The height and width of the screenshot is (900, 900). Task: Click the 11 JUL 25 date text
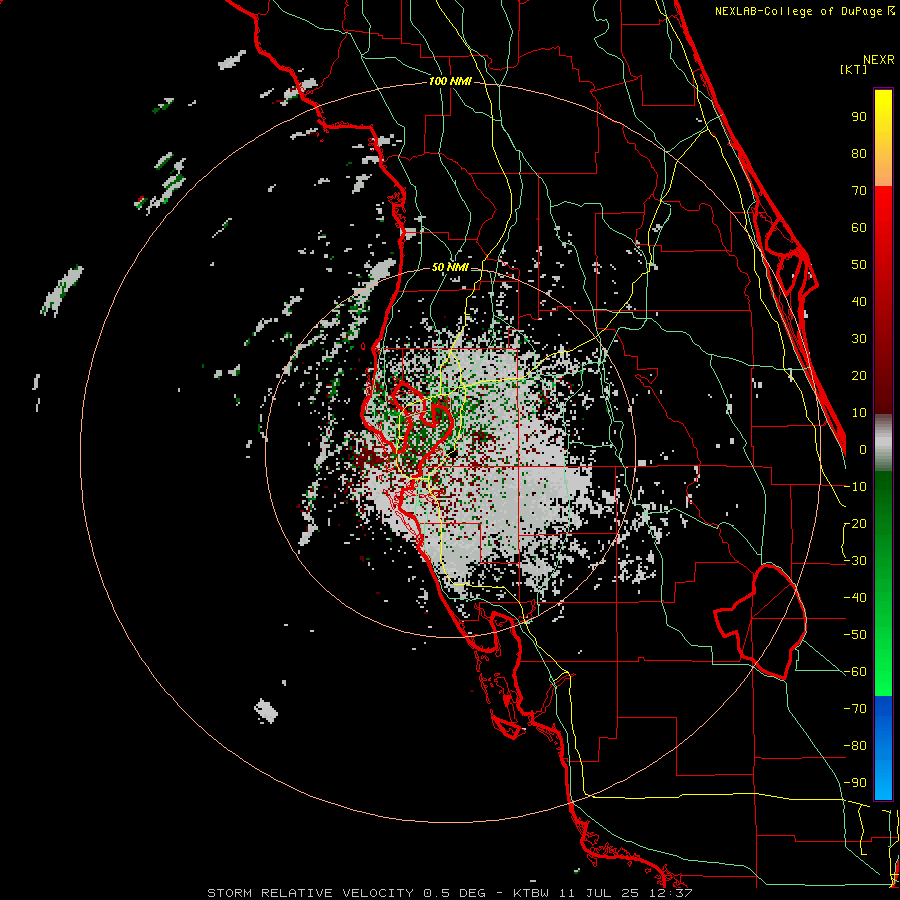599,893
